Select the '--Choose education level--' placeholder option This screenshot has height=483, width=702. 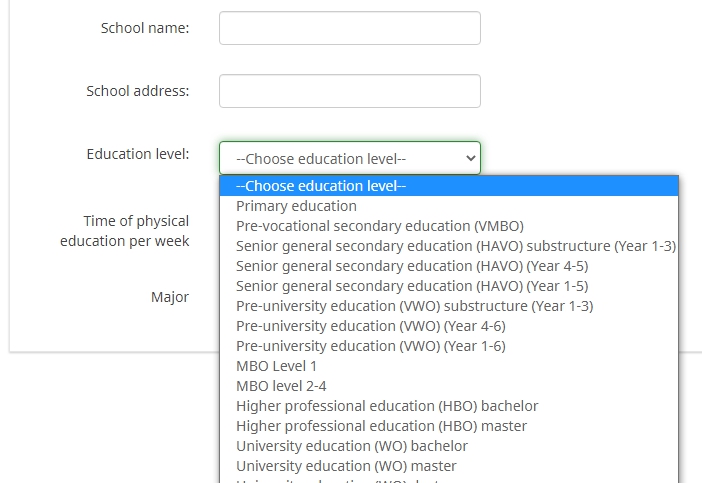[x=321, y=186]
